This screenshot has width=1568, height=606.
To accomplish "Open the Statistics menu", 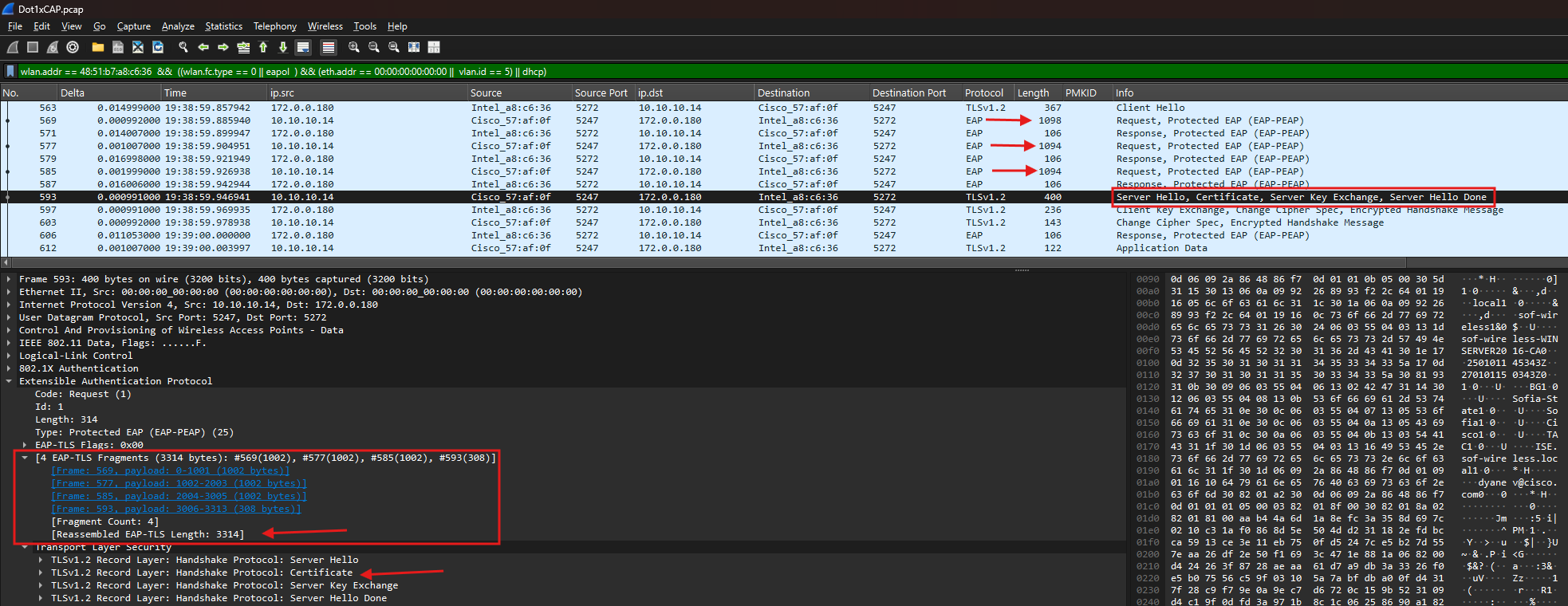I will (x=223, y=26).
